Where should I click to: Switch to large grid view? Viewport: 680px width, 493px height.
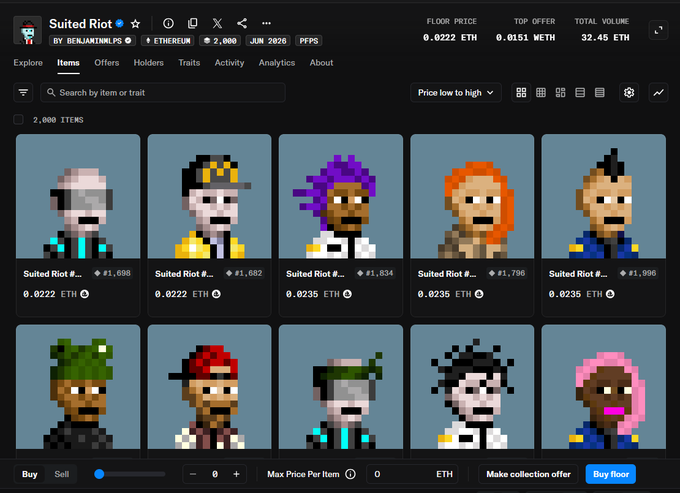(x=521, y=92)
